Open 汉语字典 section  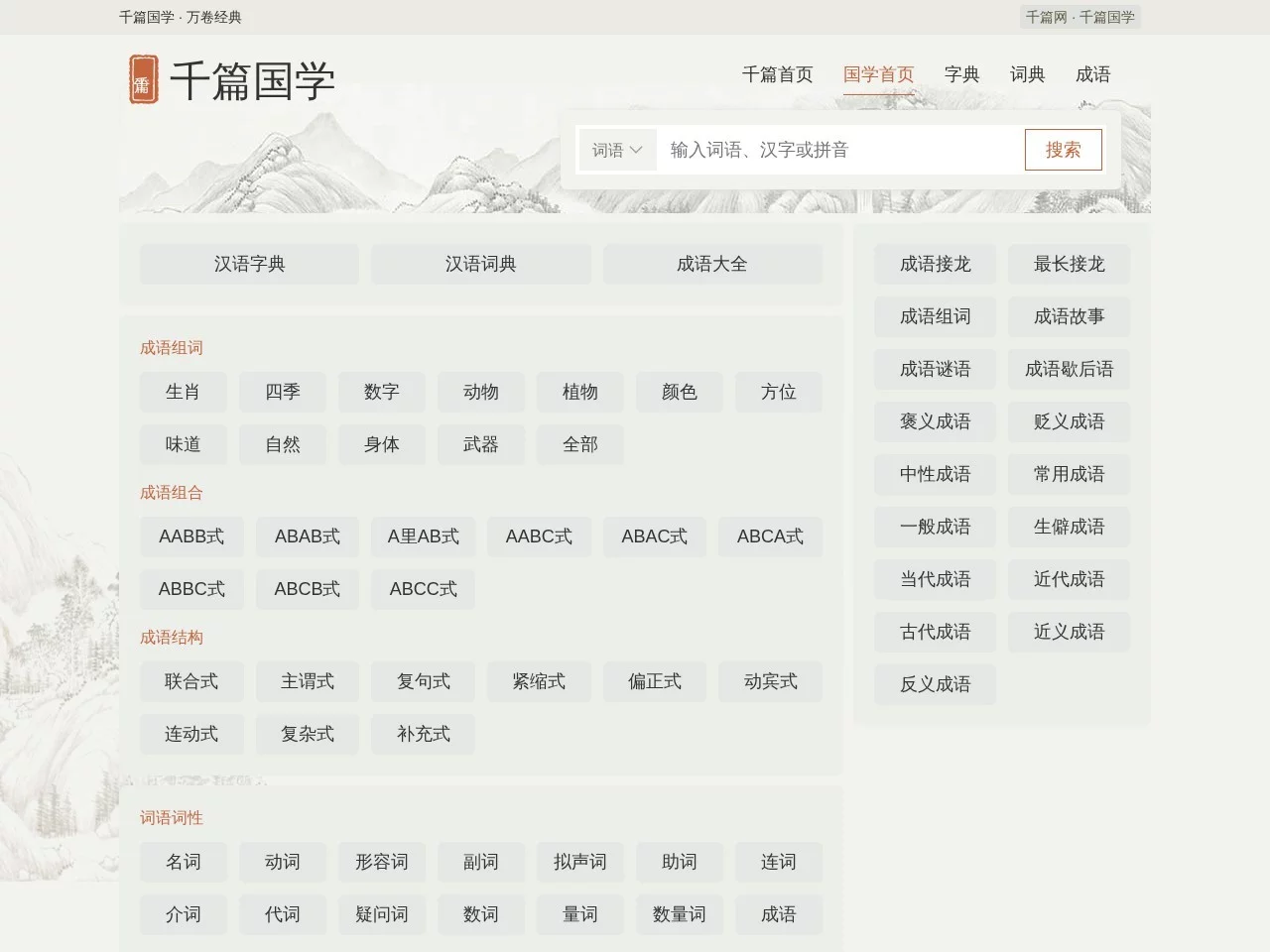(x=248, y=264)
